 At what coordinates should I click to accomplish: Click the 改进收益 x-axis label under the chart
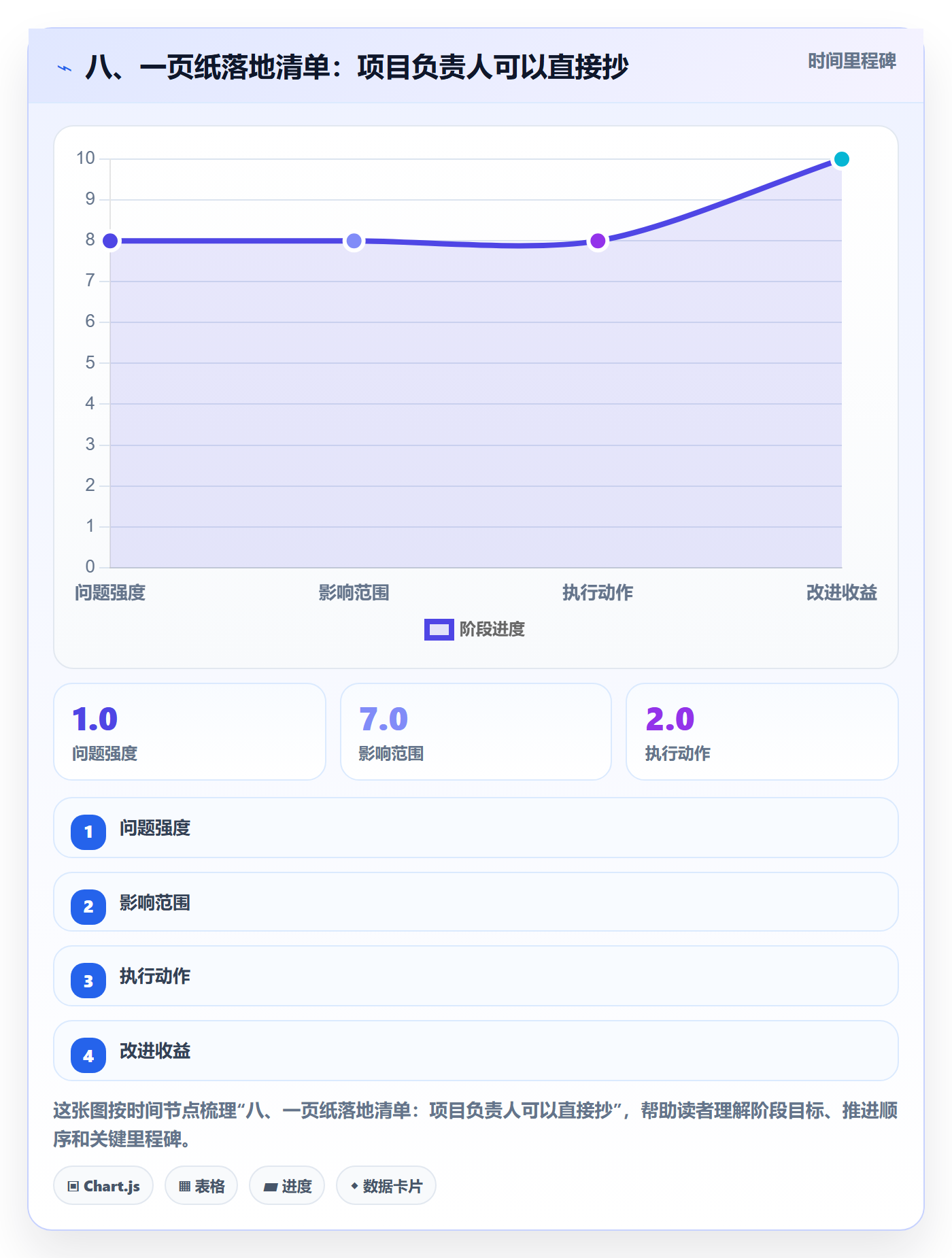[842, 593]
